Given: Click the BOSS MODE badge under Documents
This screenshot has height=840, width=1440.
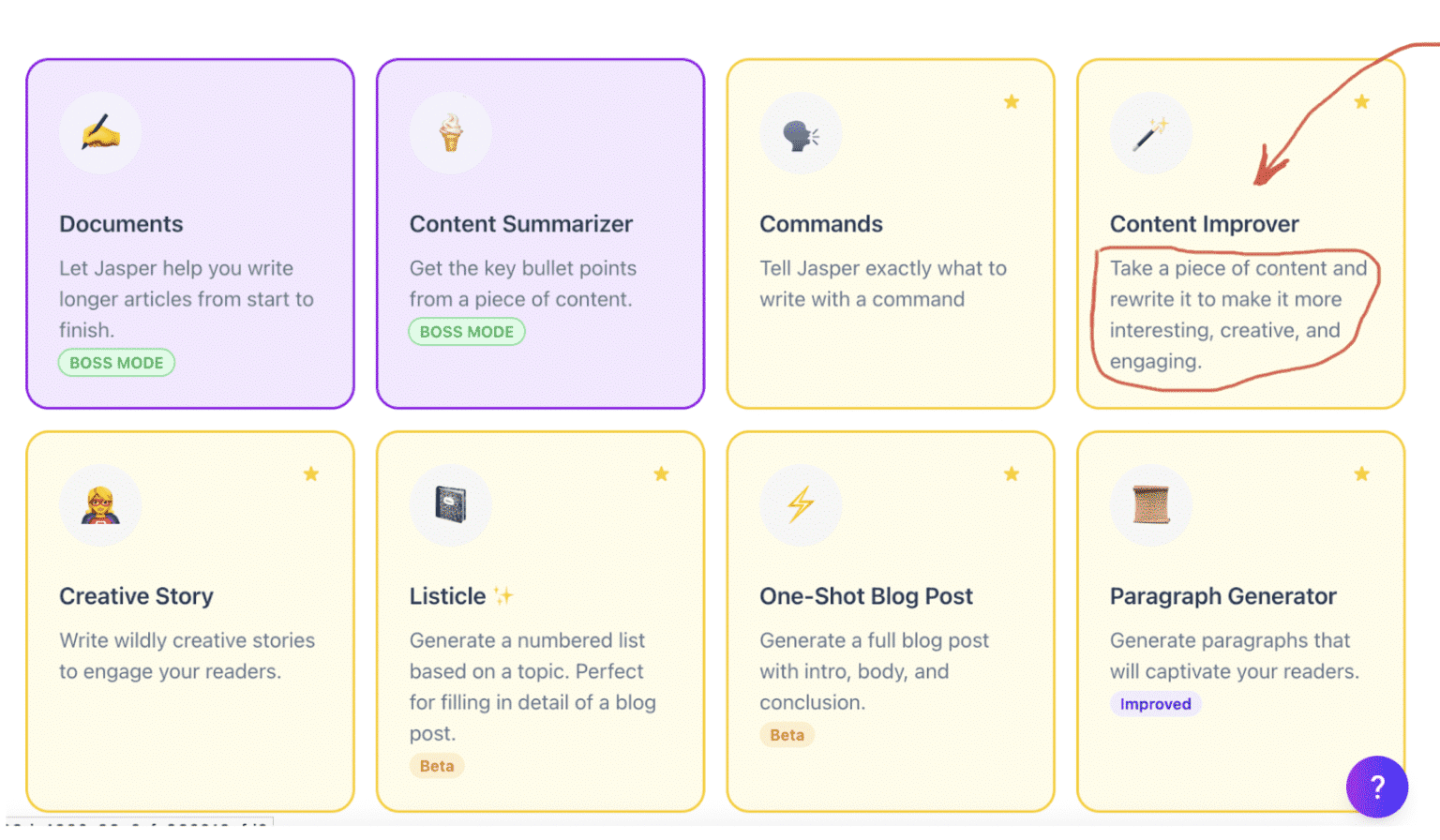Looking at the screenshot, I should point(116,363).
